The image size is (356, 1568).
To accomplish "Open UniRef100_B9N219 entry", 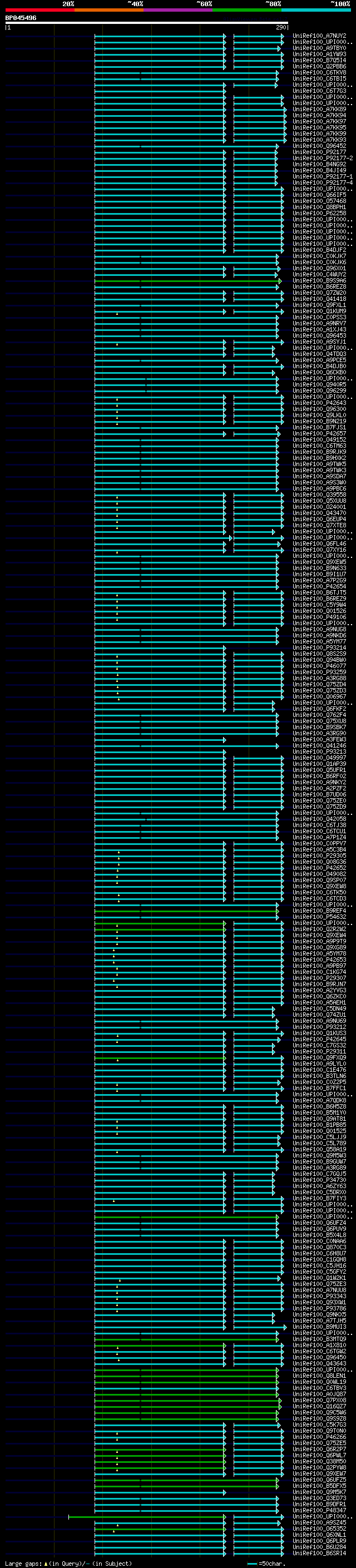I will (x=319, y=421).
